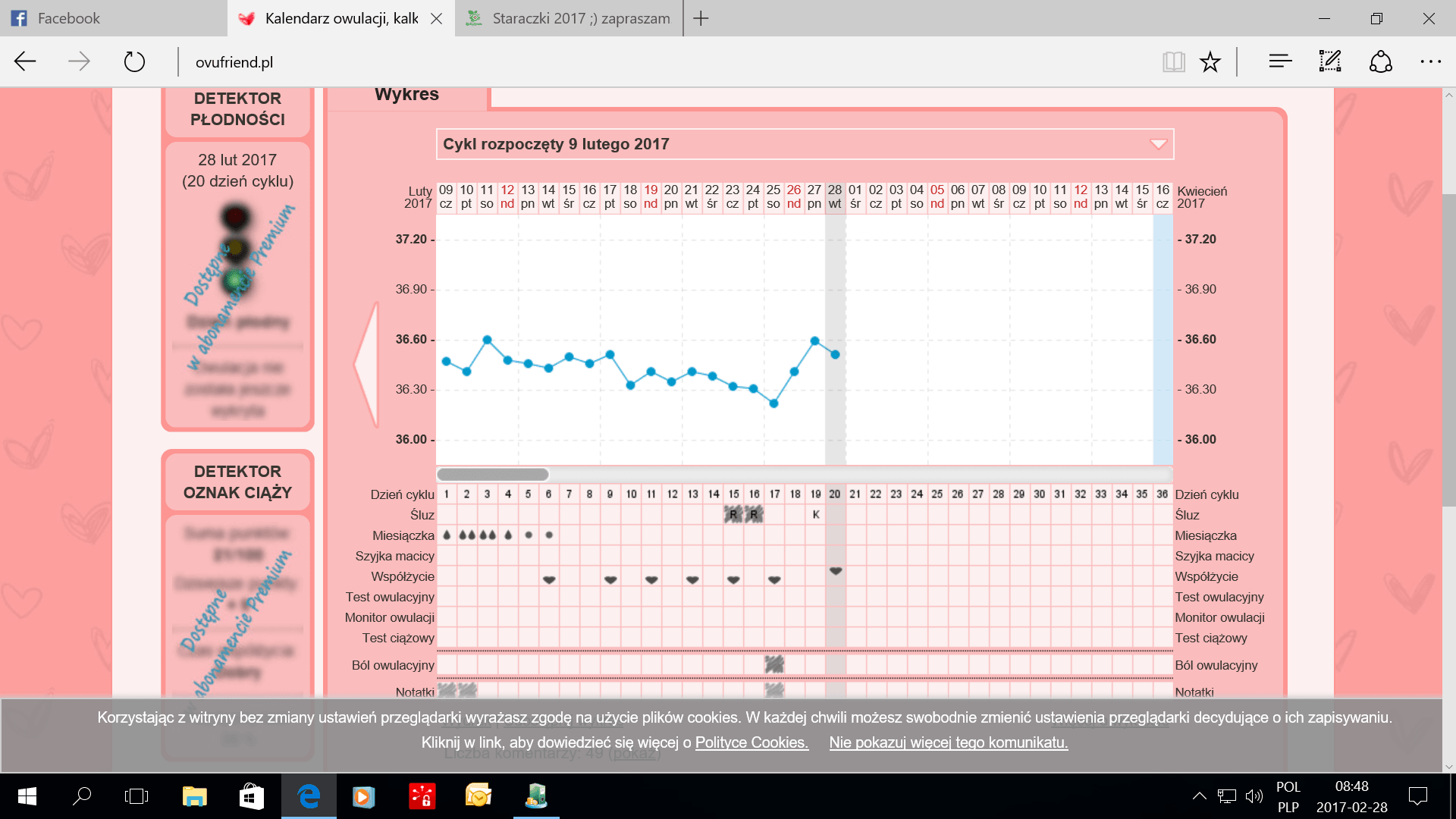The image size is (1456, 819).
Task: Open Make a Web Note icon
Action: click(x=1330, y=61)
